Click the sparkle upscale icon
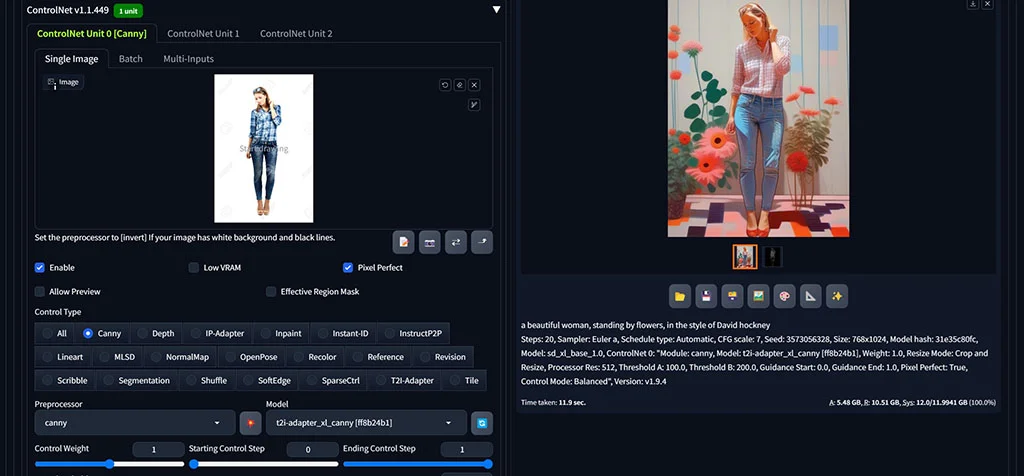Screen dimensions: 1024x476 (x=836, y=296)
